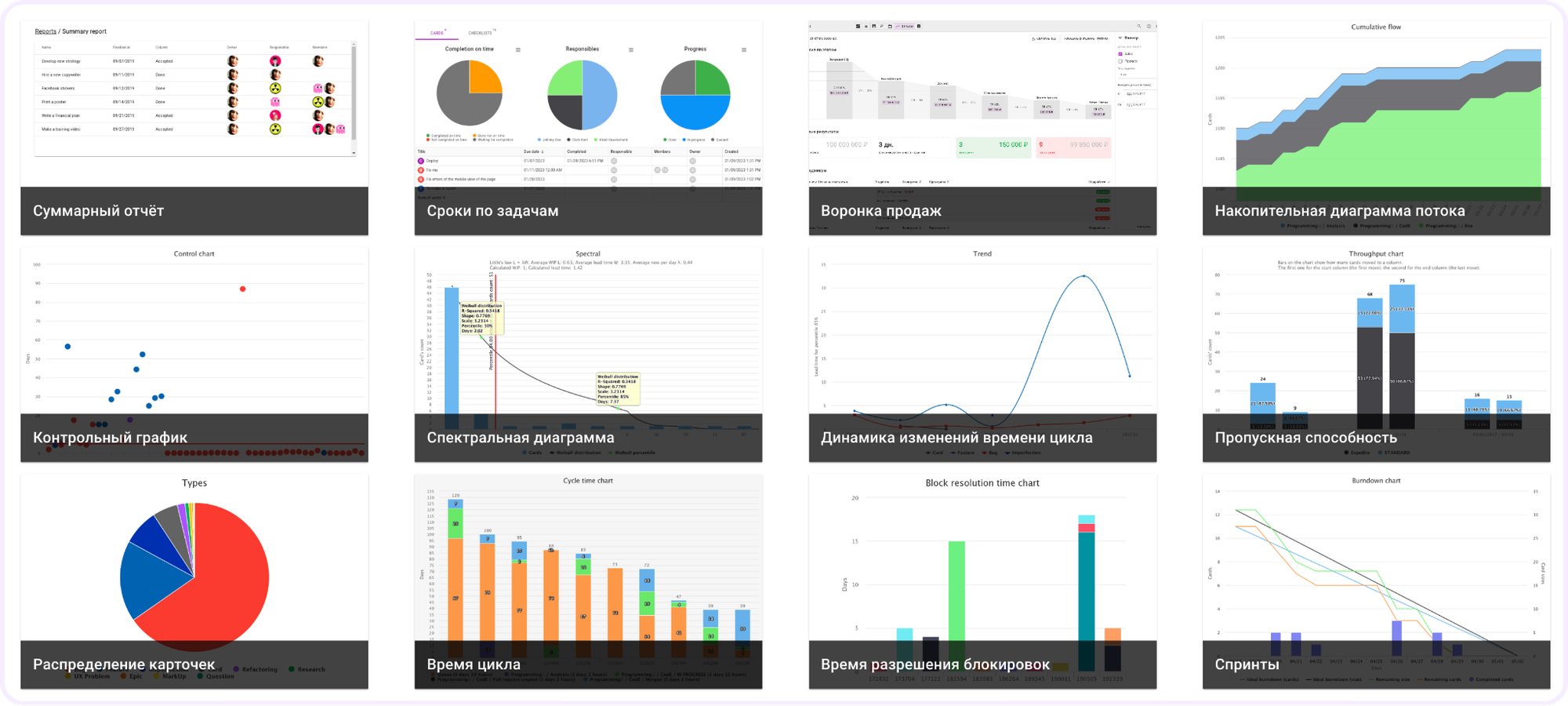Viewport: 1568px width, 706px height.
Task: Open the Fix me card row
Action: [588, 169]
